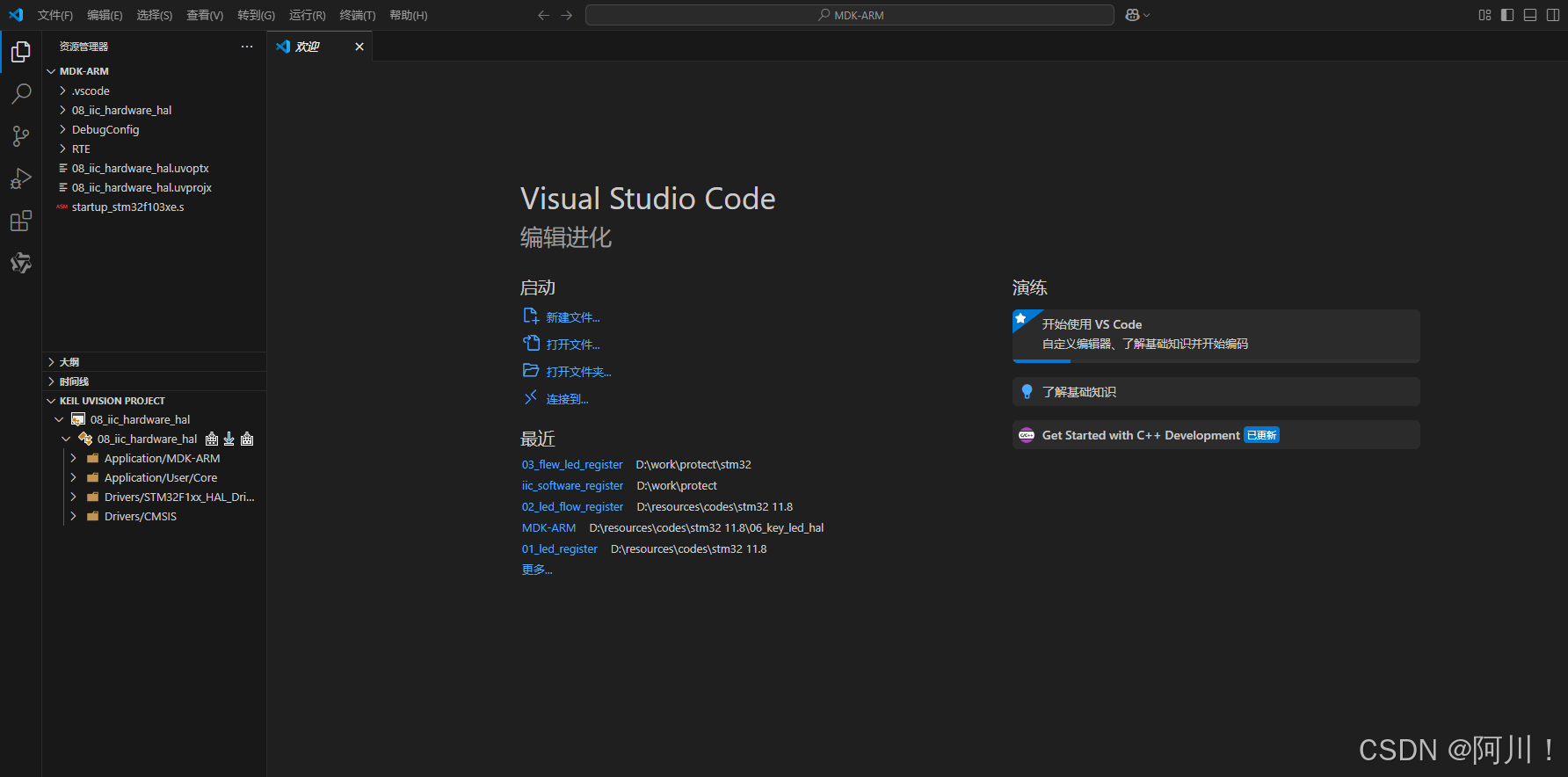
Task: Collapse the MDK-ARM explorer section
Action: click(51, 71)
